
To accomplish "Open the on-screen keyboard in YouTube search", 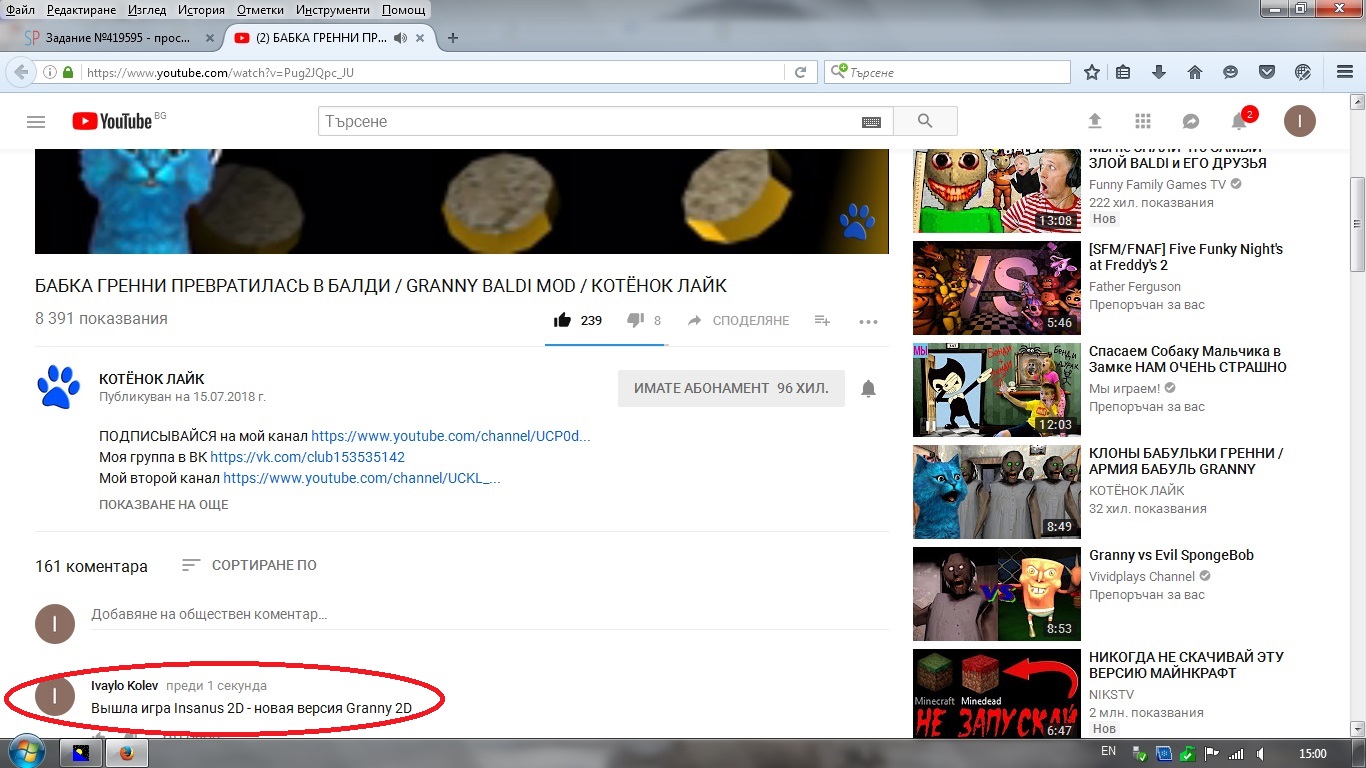I will (871, 122).
